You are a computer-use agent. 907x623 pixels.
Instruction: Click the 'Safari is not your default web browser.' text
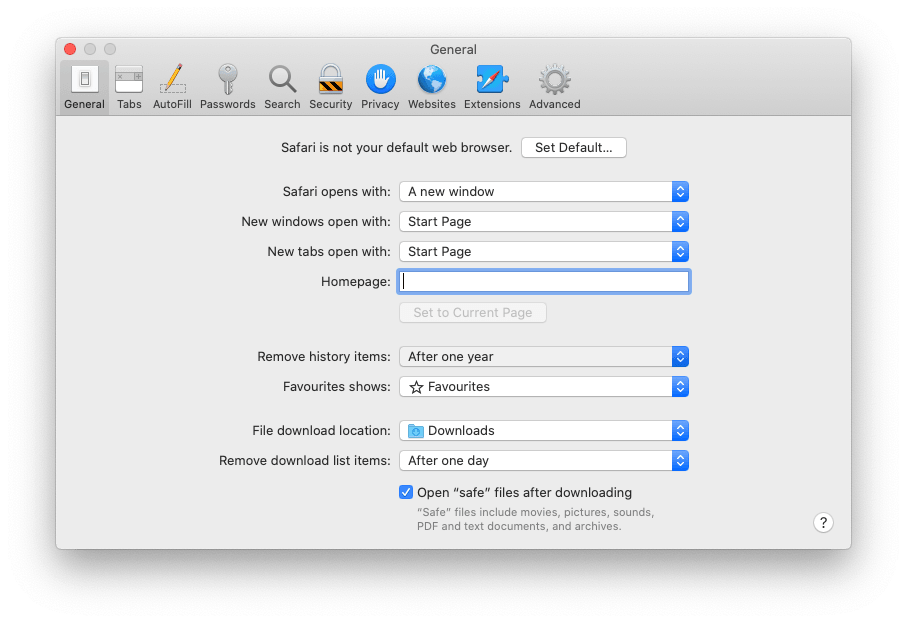(x=396, y=148)
